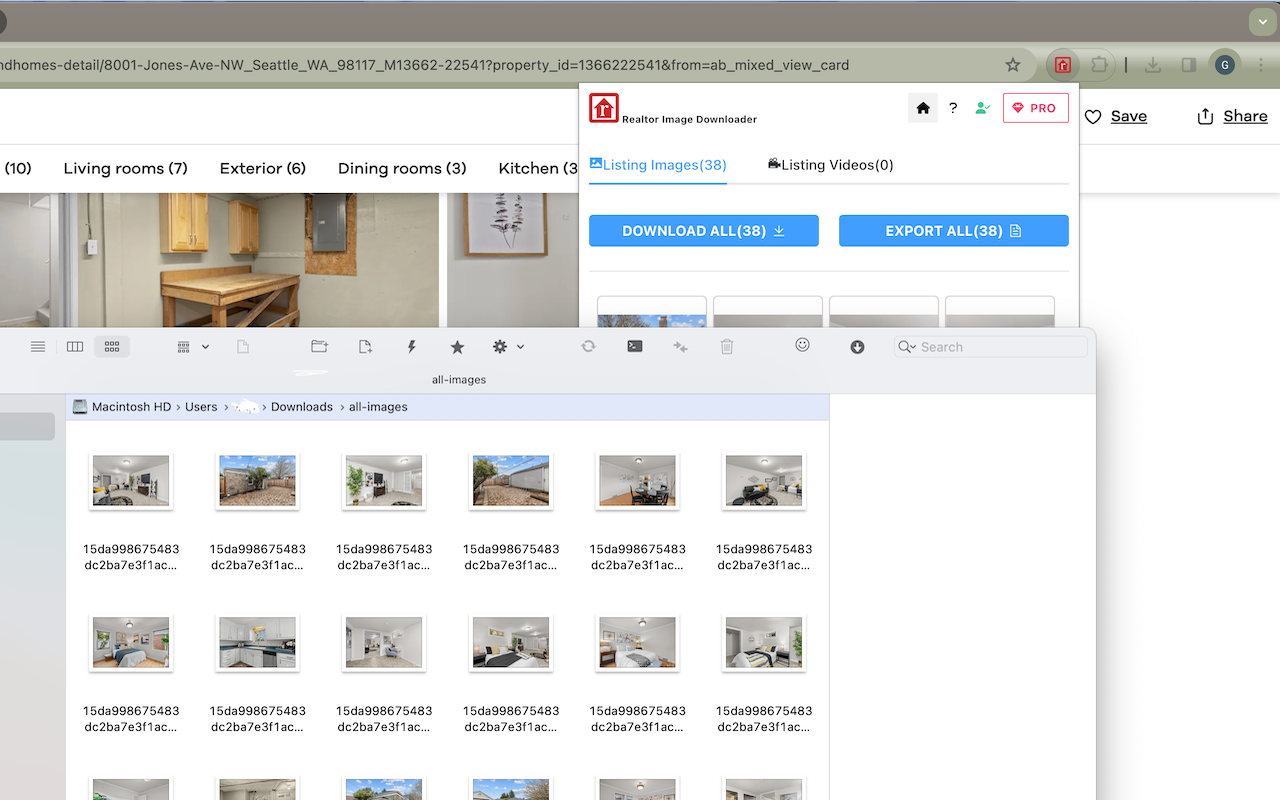1280x800 pixels.
Task: Select the dining table room thumbnail file
Action: [x=637, y=481]
